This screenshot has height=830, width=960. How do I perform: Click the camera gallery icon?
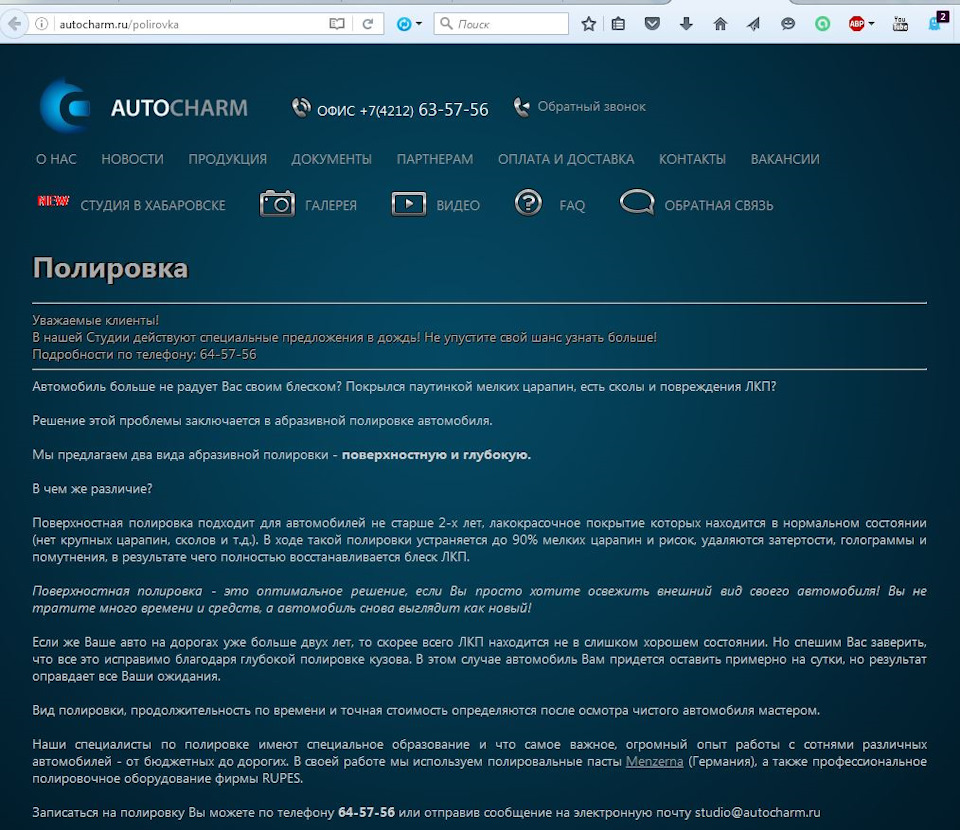point(277,203)
